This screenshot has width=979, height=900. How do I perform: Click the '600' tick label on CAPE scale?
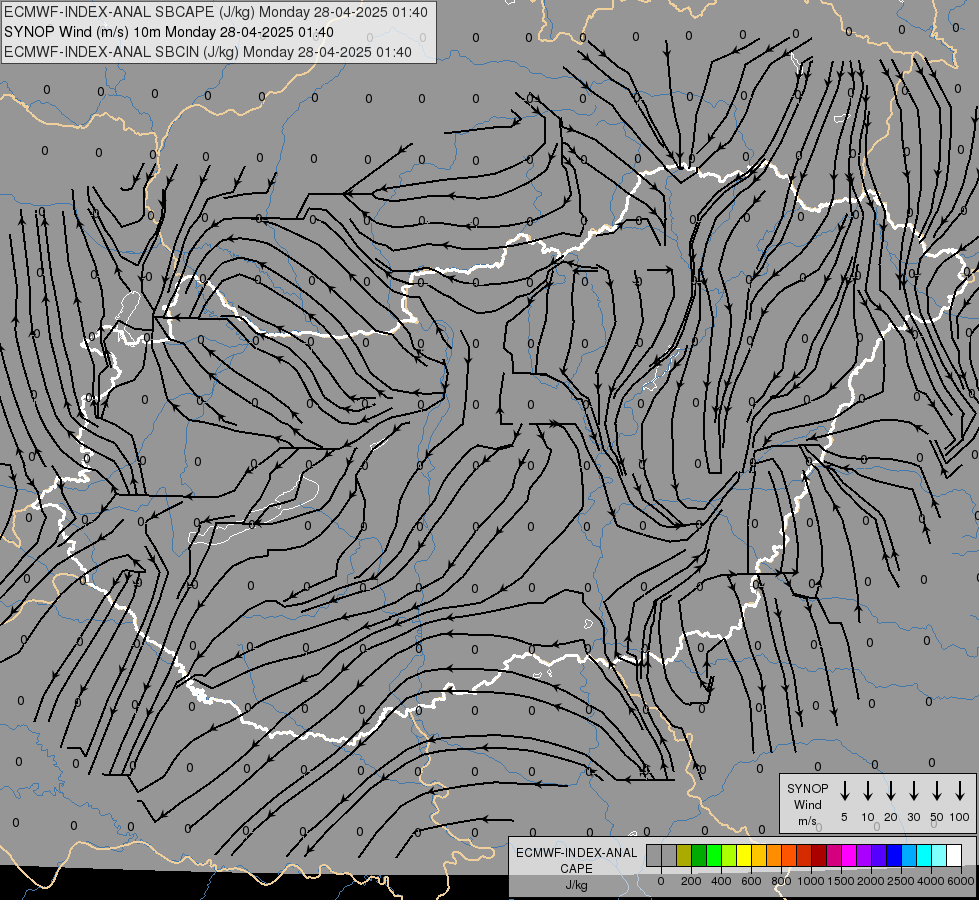(751, 881)
